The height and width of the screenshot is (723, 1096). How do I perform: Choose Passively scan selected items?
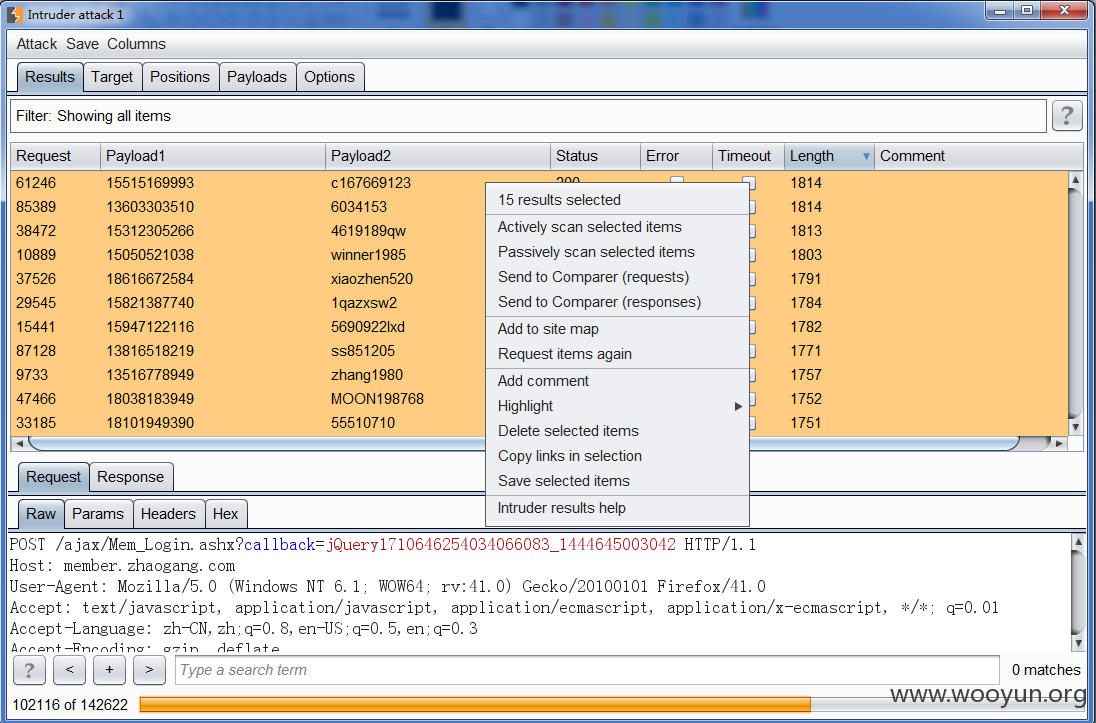click(617, 252)
